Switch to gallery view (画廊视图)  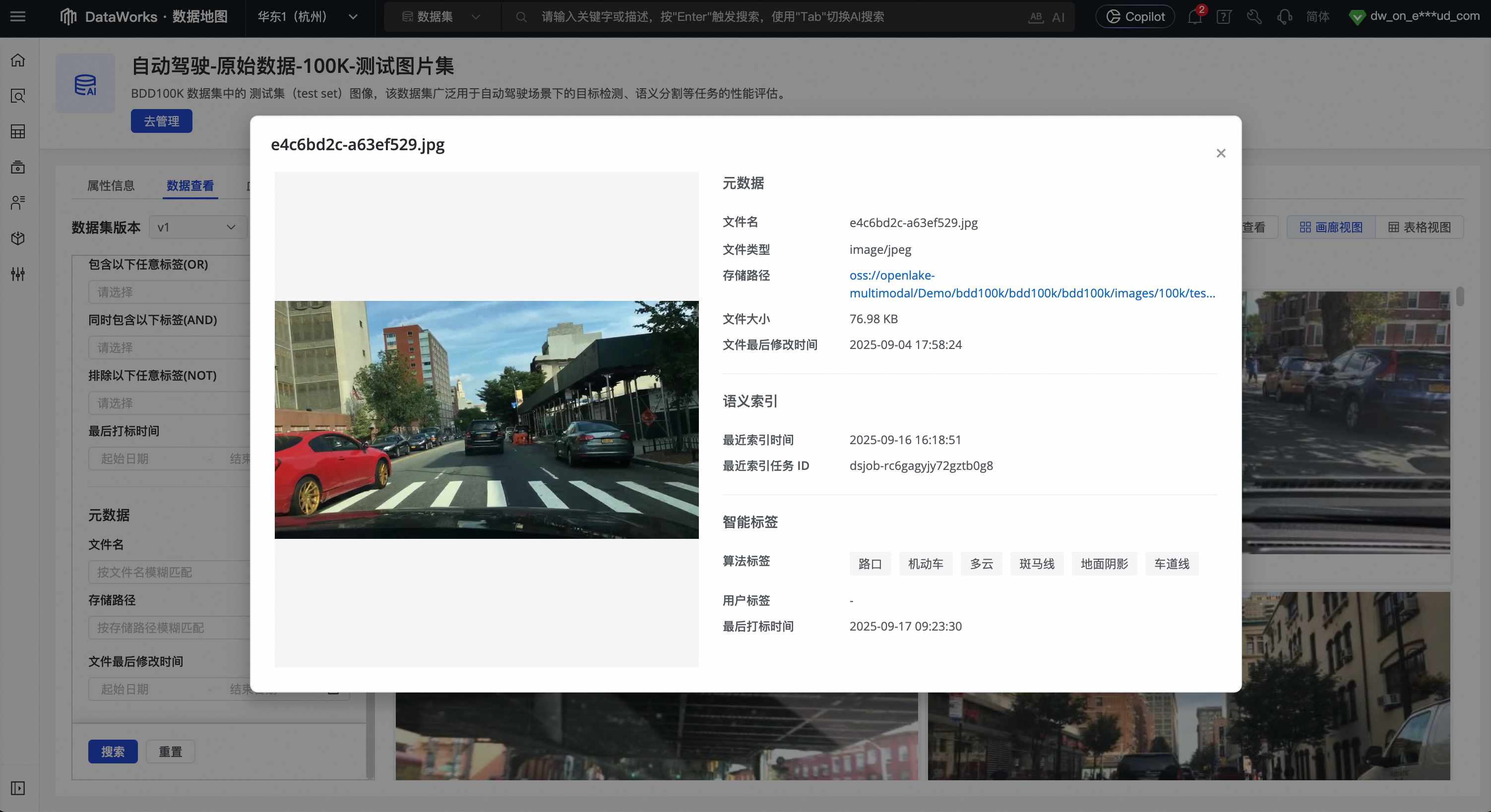coord(1331,227)
